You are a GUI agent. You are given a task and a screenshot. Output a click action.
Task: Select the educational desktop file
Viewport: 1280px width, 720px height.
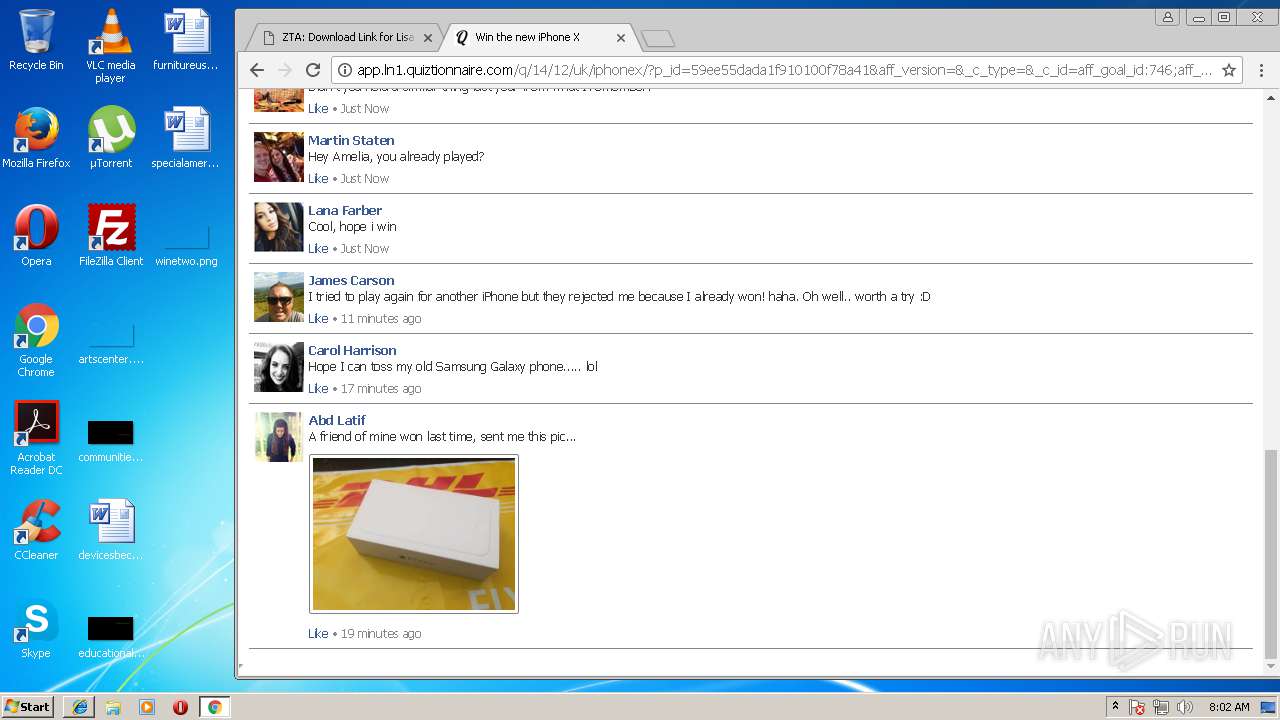110,637
